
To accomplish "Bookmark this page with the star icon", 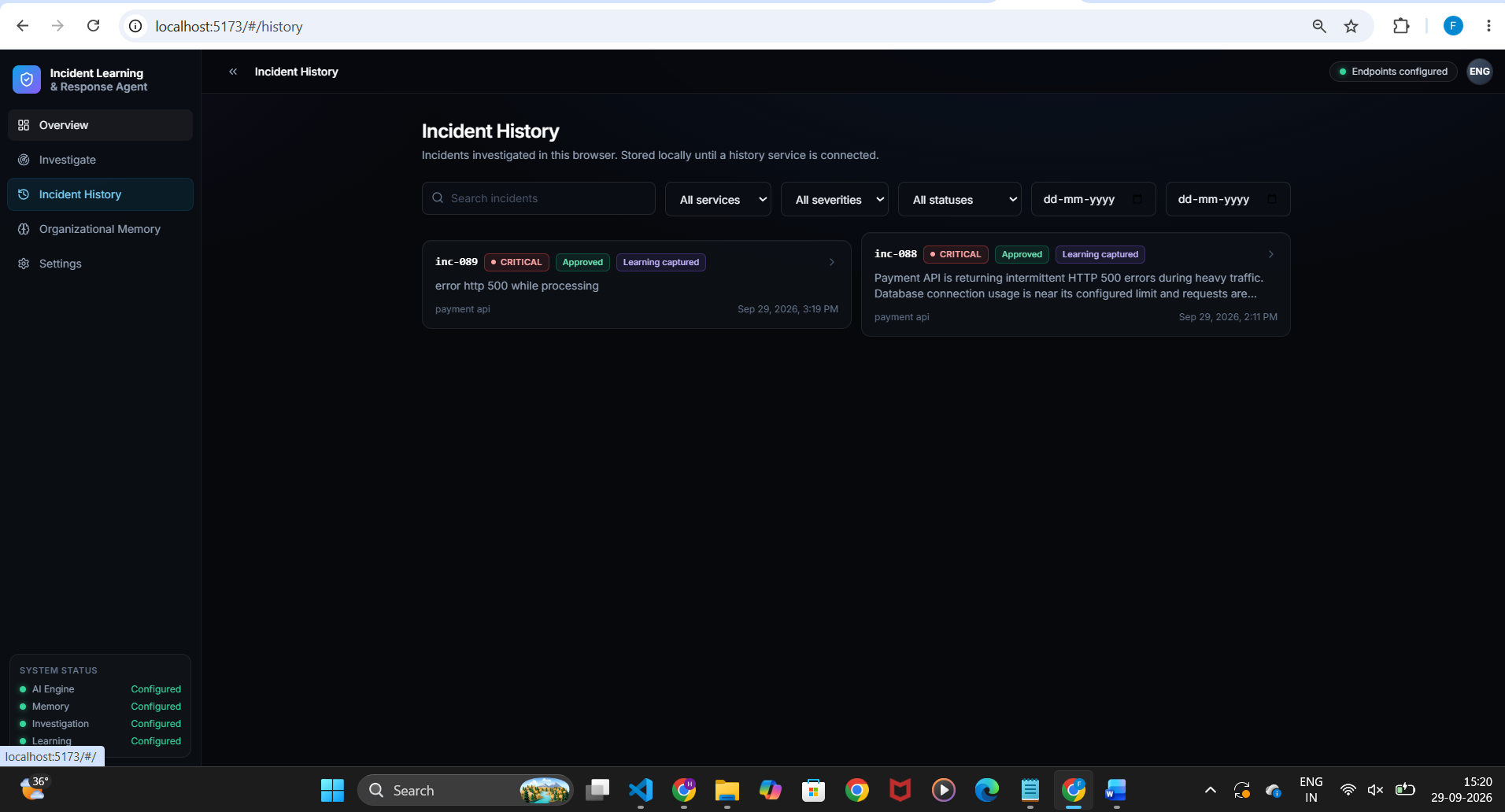I will (1352, 26).
